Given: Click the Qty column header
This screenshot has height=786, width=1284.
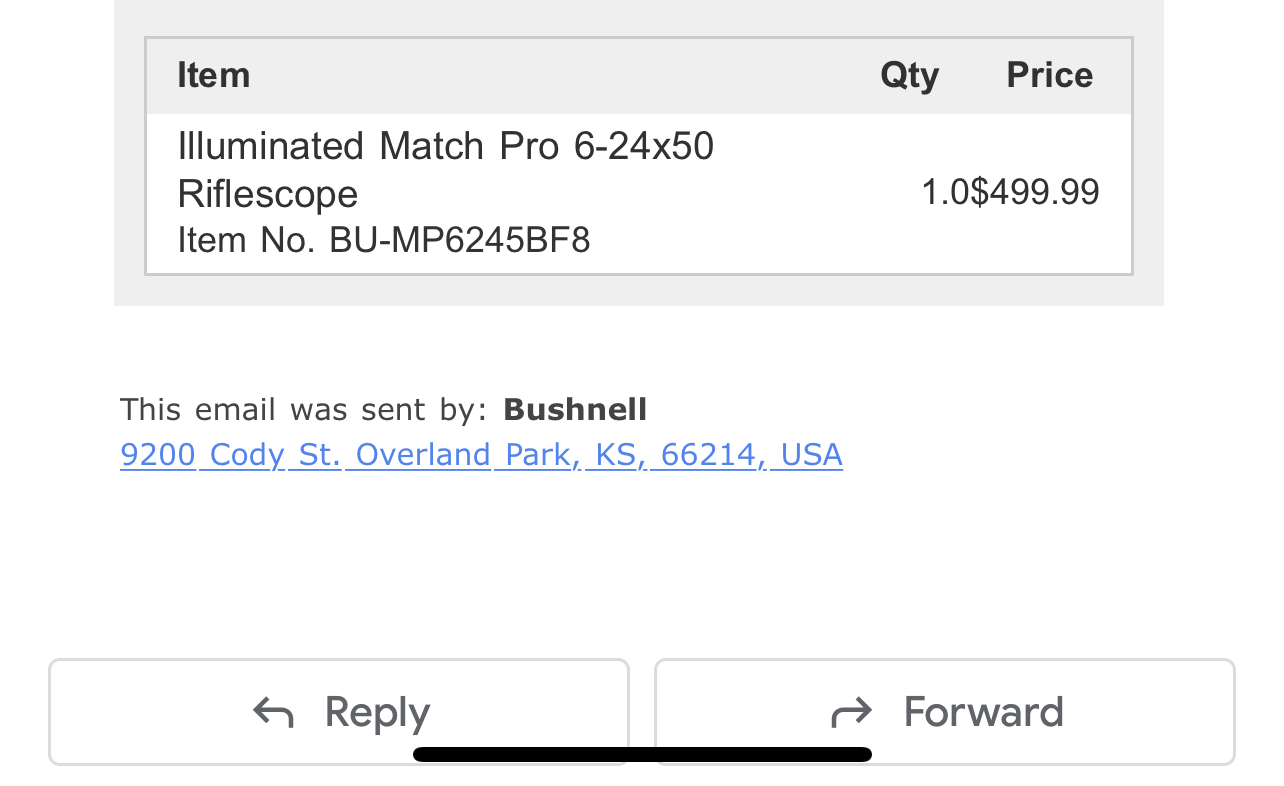Looking at the screenshot, I should point(909,75).
